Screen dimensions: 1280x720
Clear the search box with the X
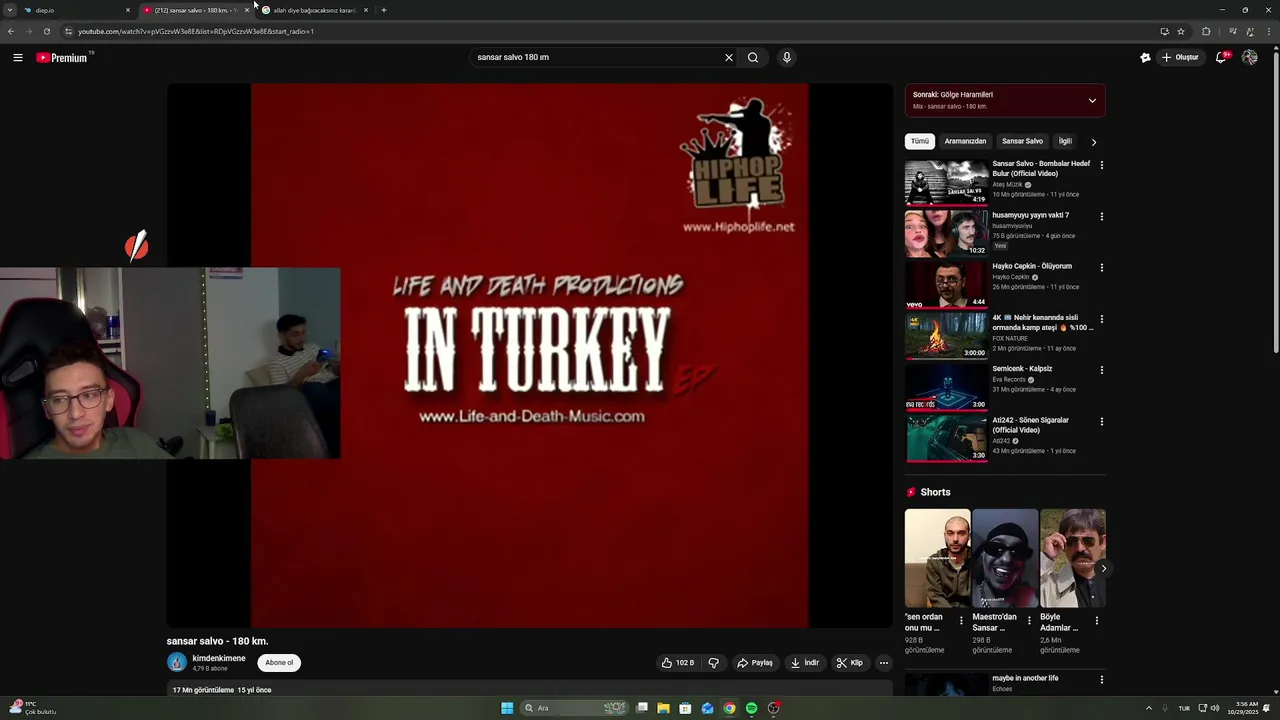click(x=729, y=58)
